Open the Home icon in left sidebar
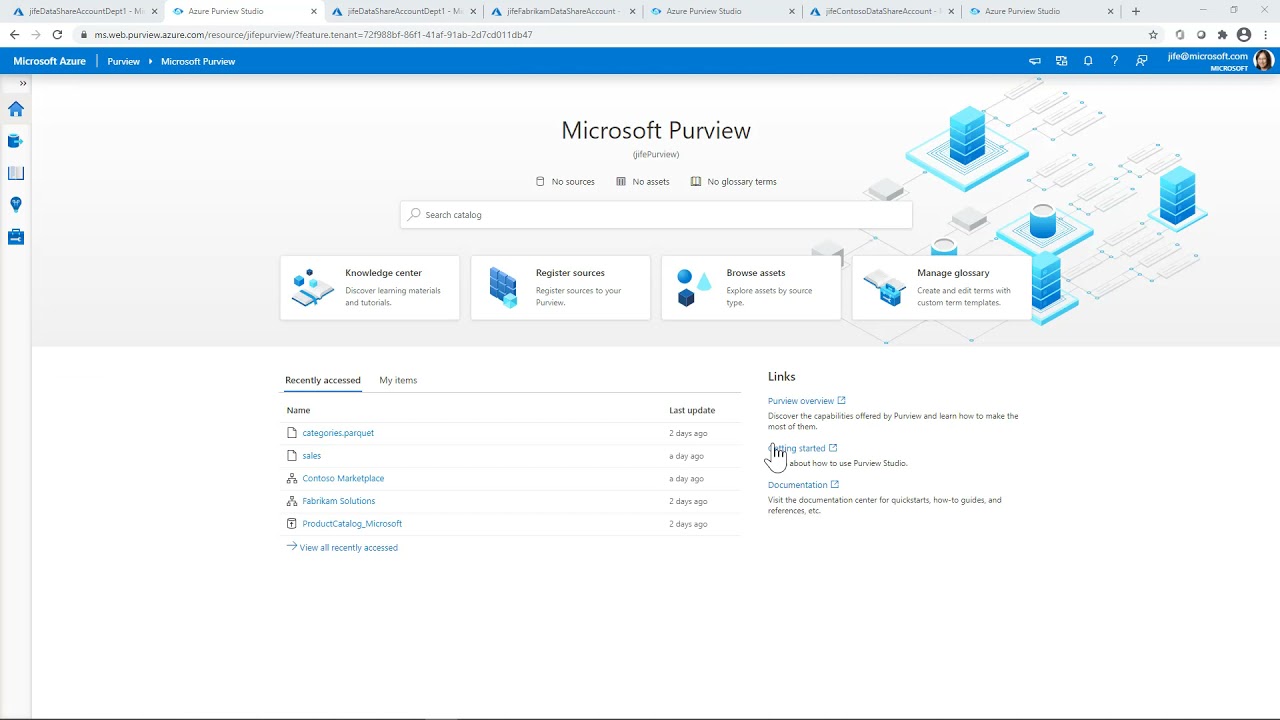The width and height of the screenshot is (1280, 720). coord(16,109)
